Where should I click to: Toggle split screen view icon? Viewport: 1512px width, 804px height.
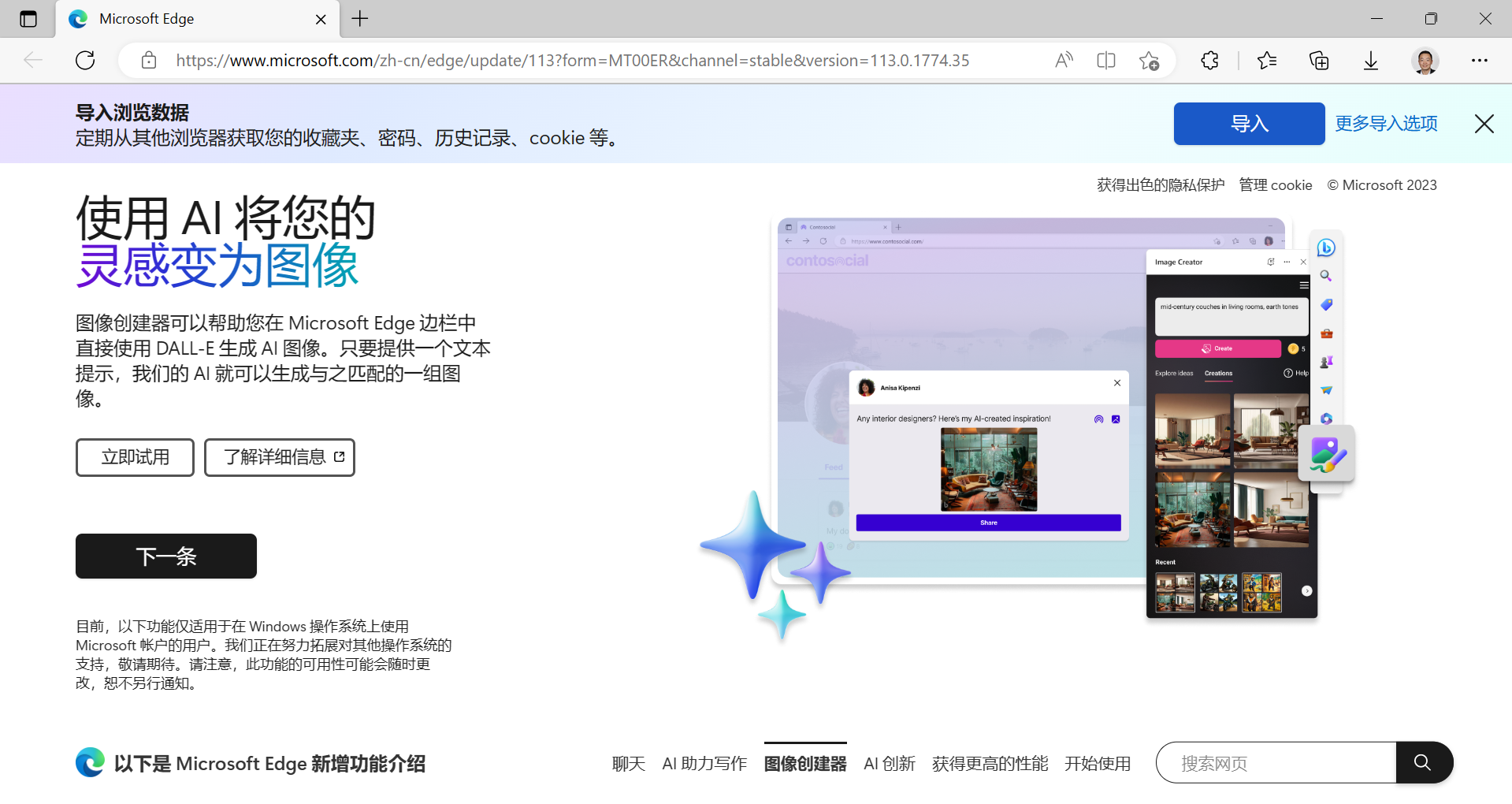point(1106,61)
